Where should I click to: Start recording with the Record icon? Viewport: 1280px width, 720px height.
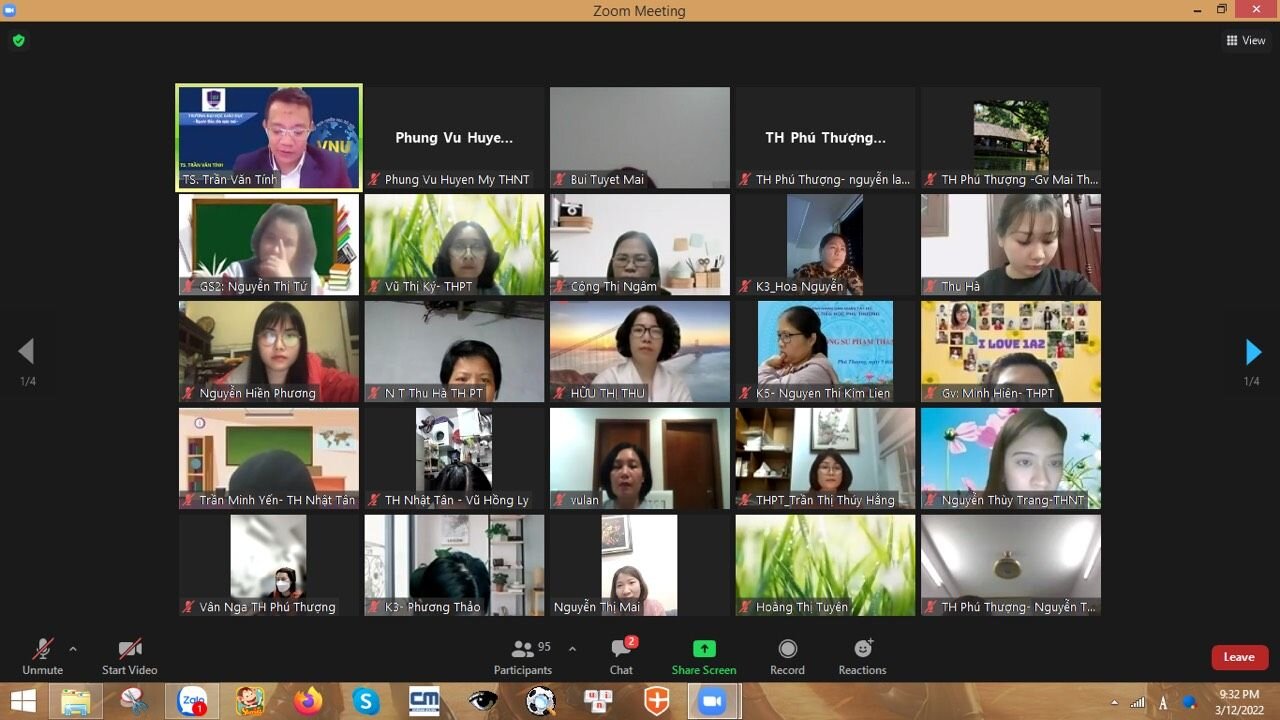click(787, 657)
